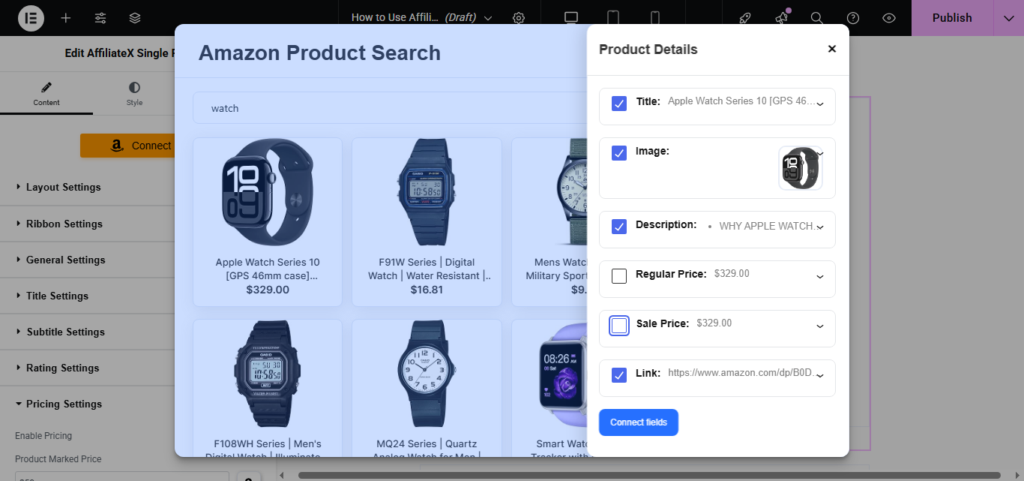
Task: Open the Structure layers icon
Action: 135,18
